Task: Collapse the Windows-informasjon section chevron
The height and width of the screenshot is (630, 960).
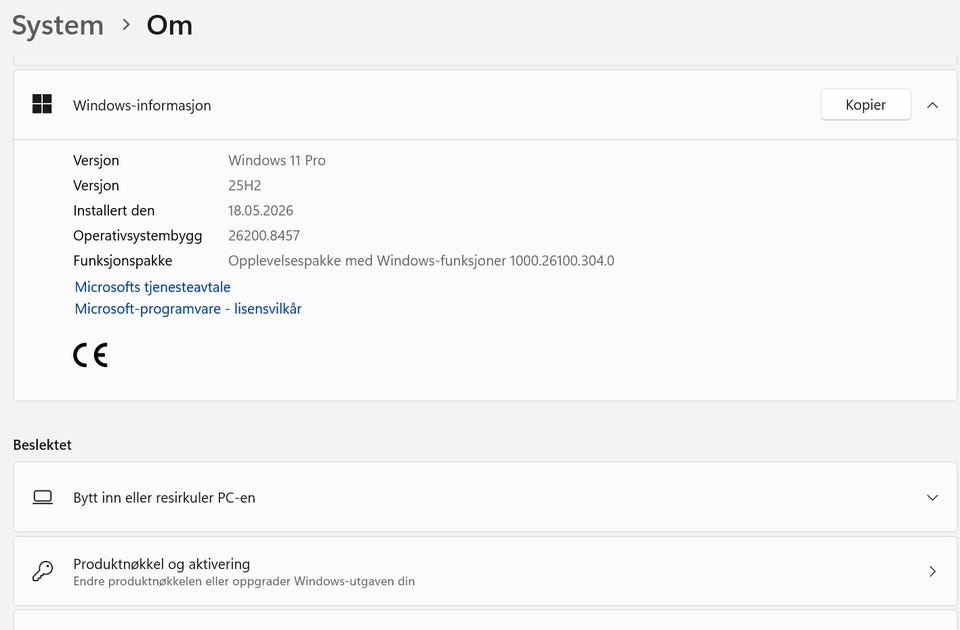Action: point(932,105)
